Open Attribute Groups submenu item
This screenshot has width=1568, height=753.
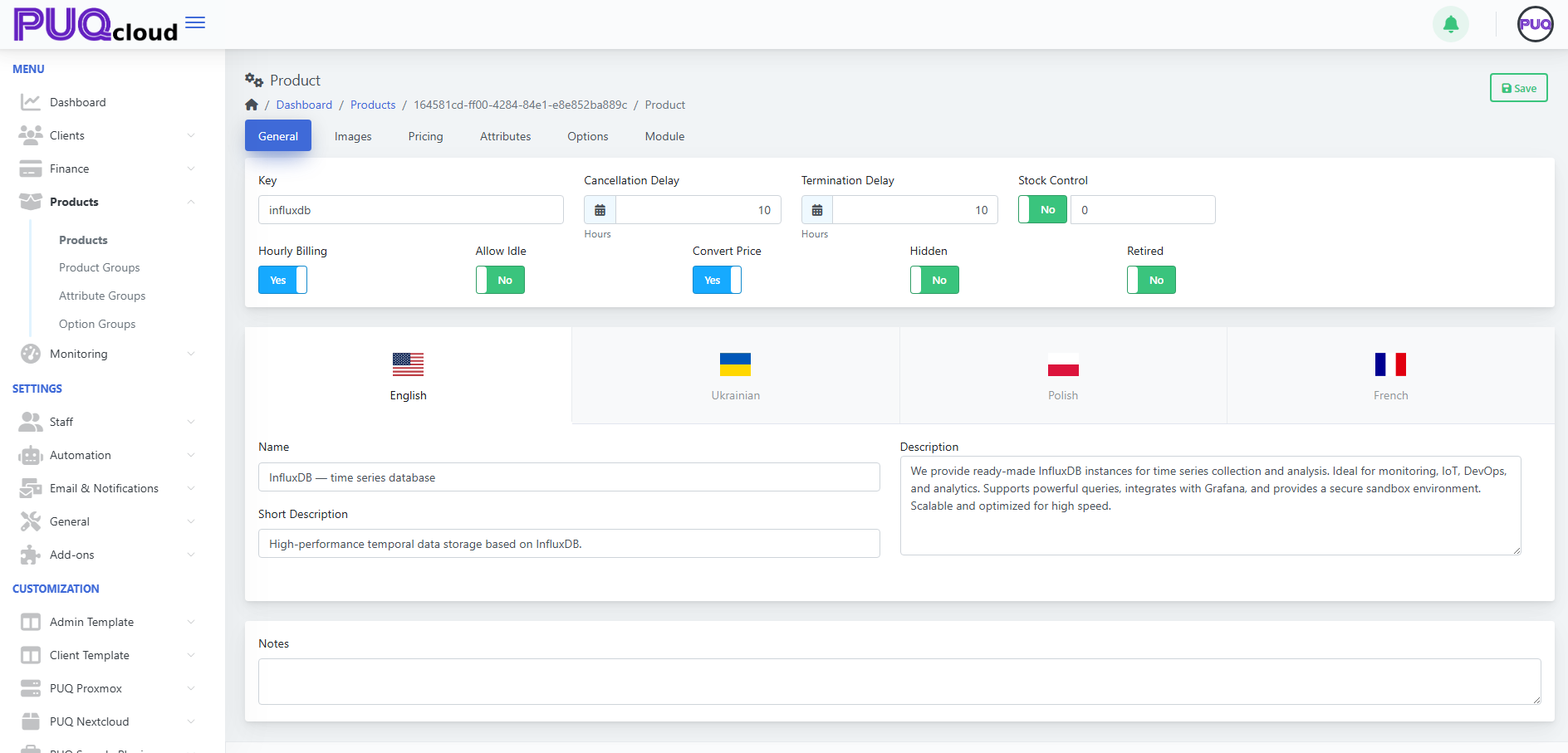(x=102, y=296)
